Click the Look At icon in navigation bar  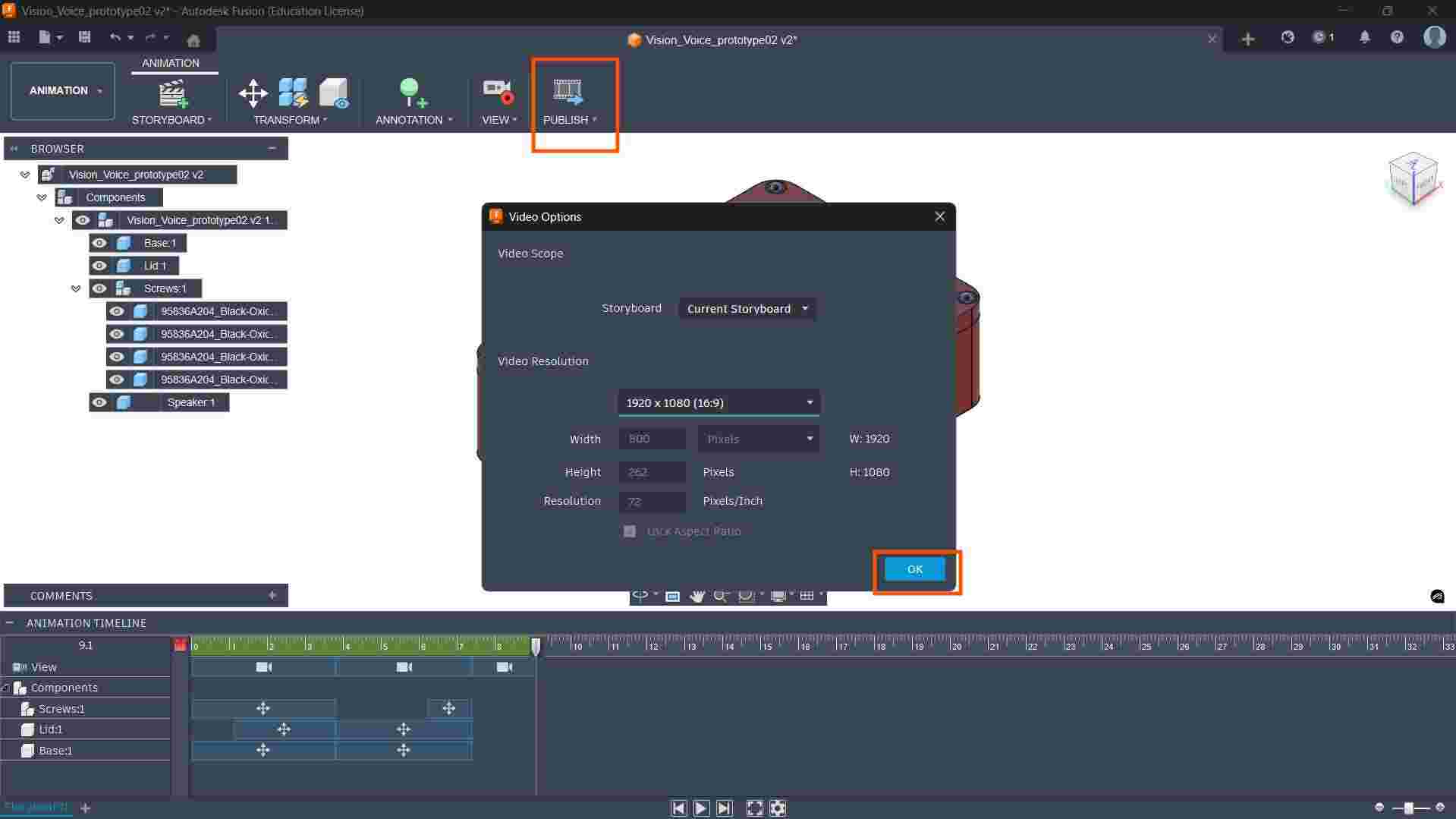pyautogui.click(x=672, y=596)
